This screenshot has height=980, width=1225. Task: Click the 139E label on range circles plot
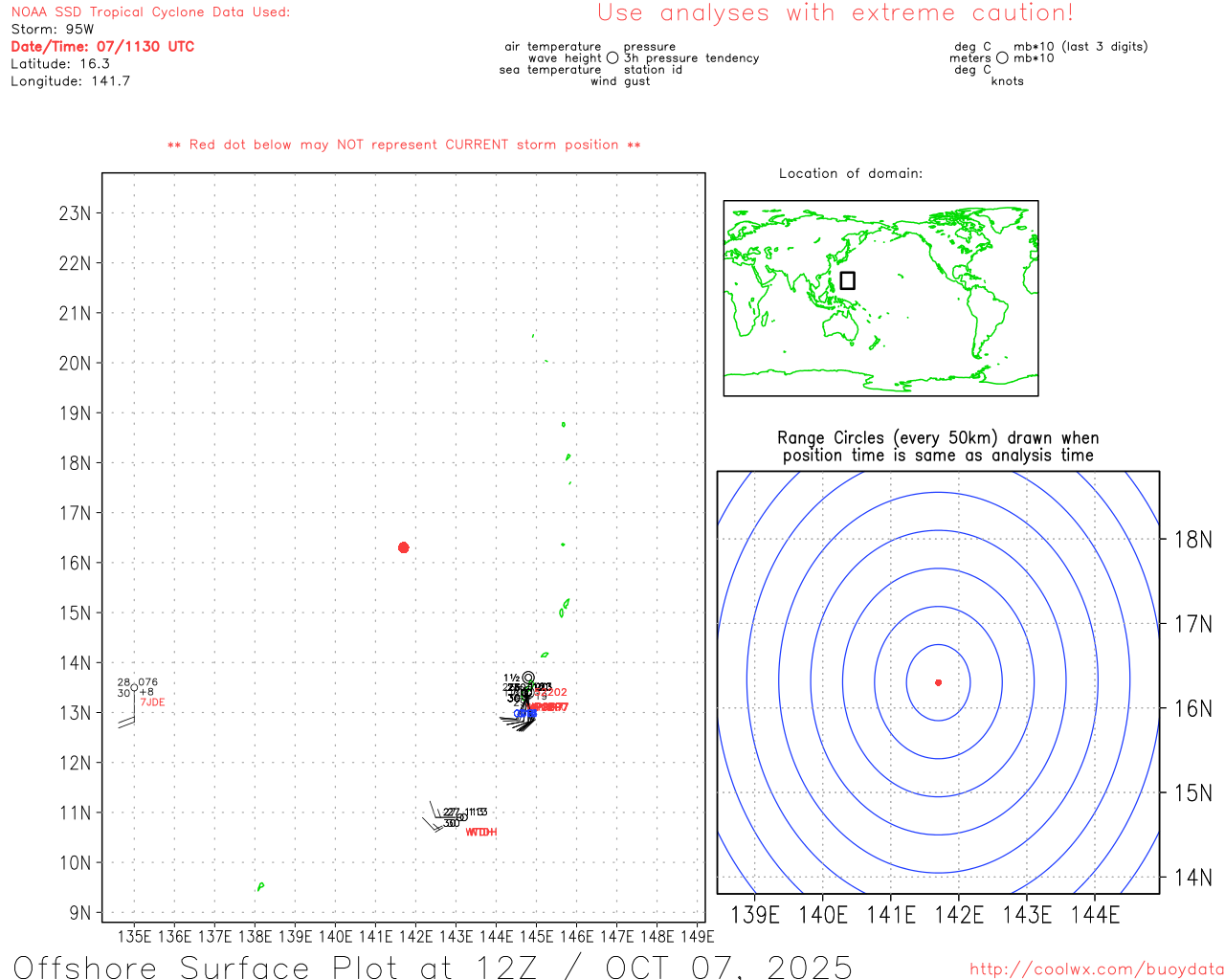[755, 915]
